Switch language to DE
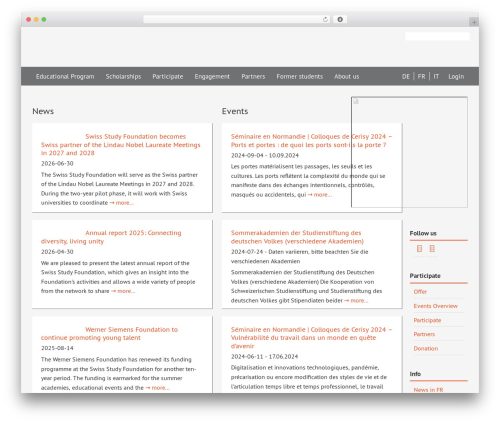 tap(406, 77)
